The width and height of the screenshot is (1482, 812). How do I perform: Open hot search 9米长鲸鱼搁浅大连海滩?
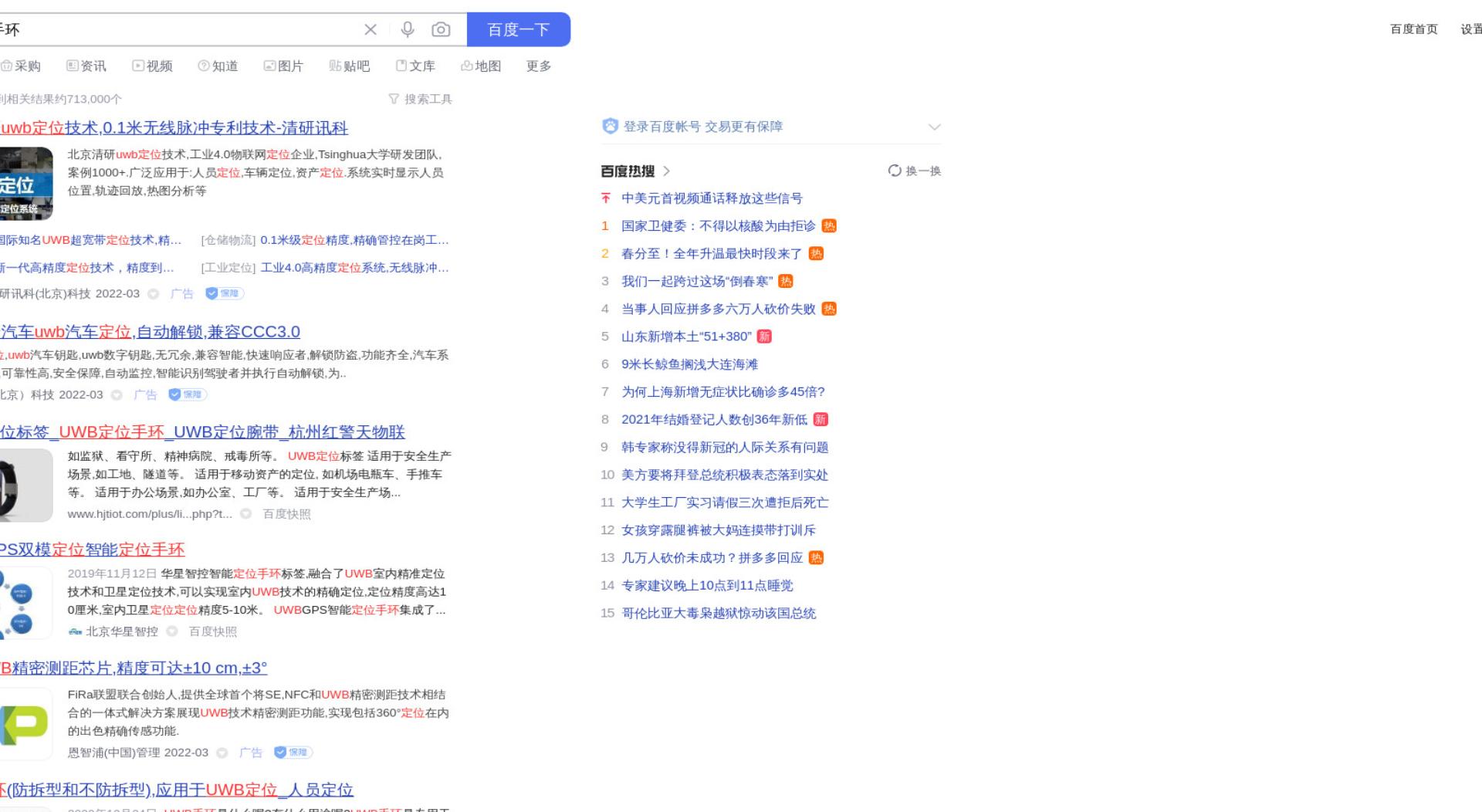tap(689, 364)
